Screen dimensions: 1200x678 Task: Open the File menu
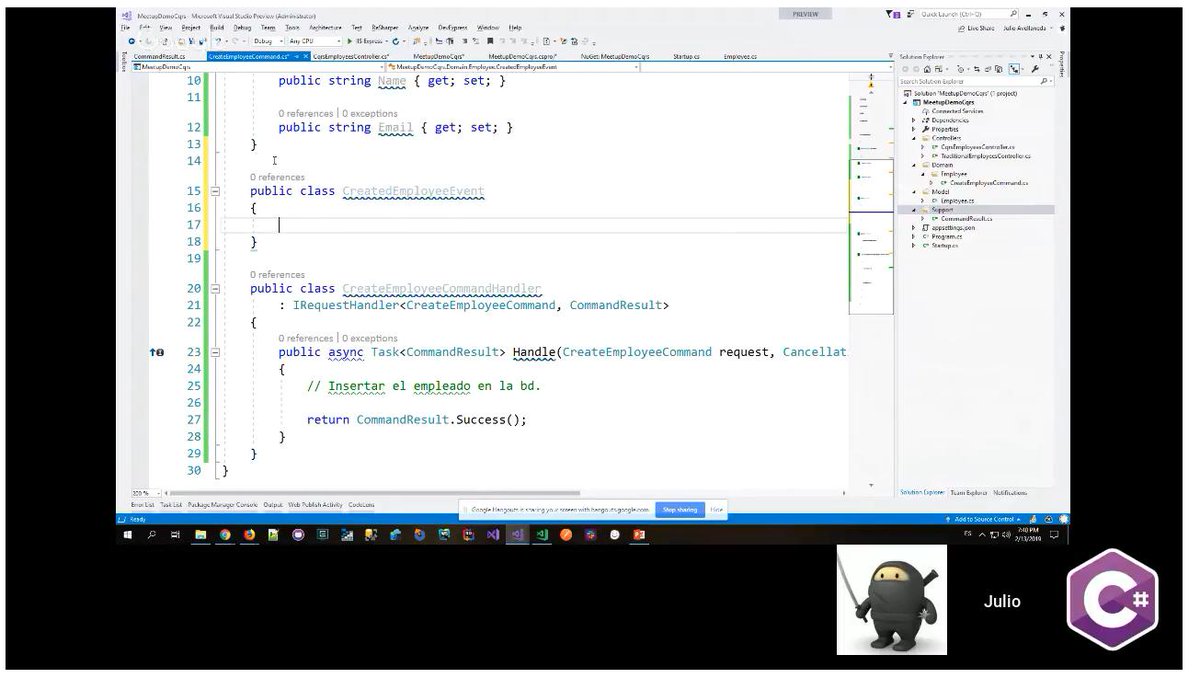pos(126,27)
